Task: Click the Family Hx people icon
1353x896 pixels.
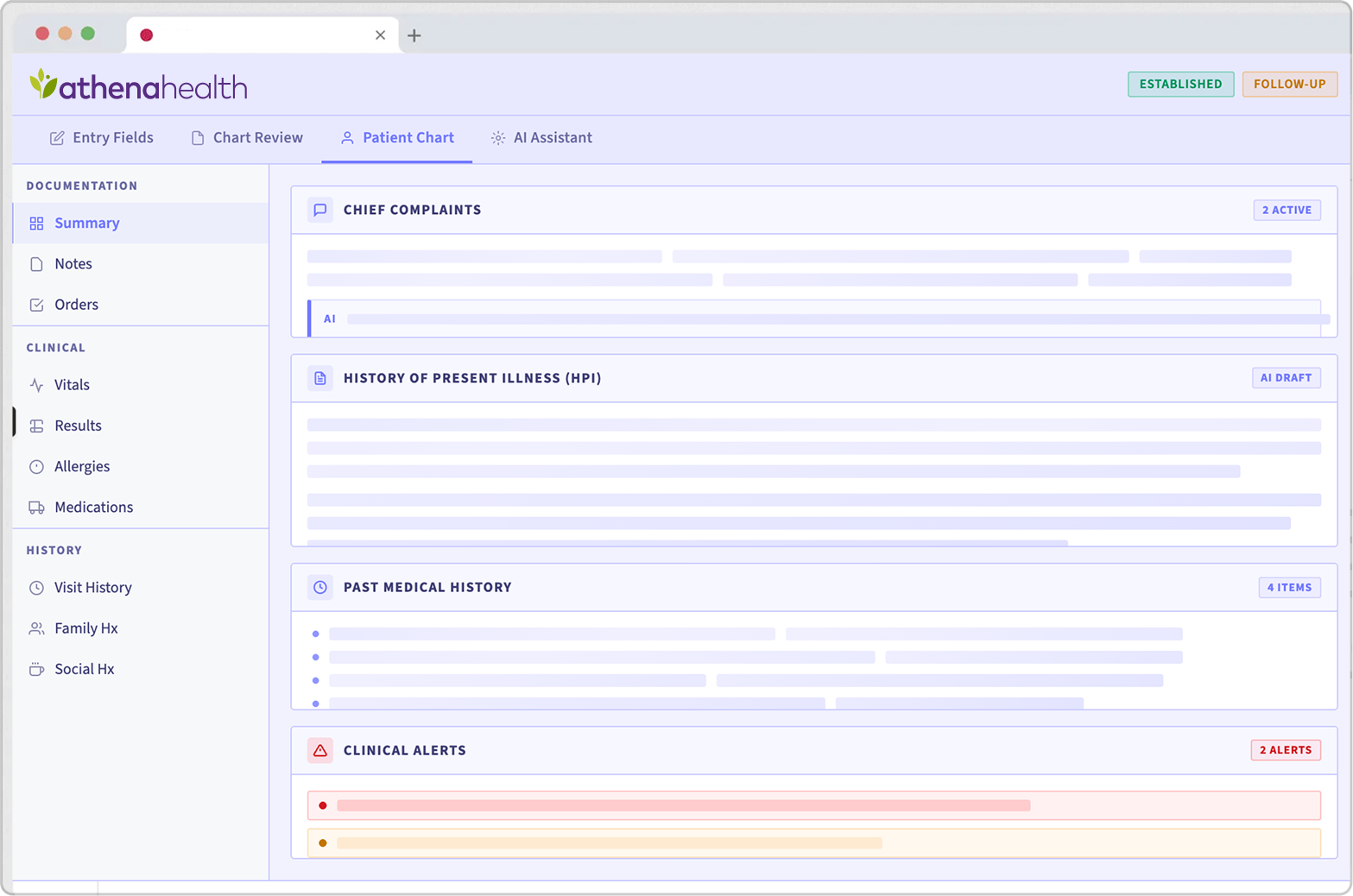Action: pos(36,628)
